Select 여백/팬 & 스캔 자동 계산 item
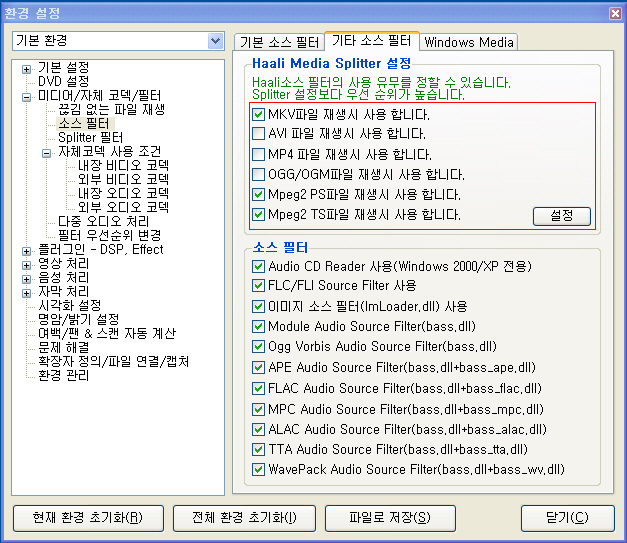 click(x=107, y=333)
